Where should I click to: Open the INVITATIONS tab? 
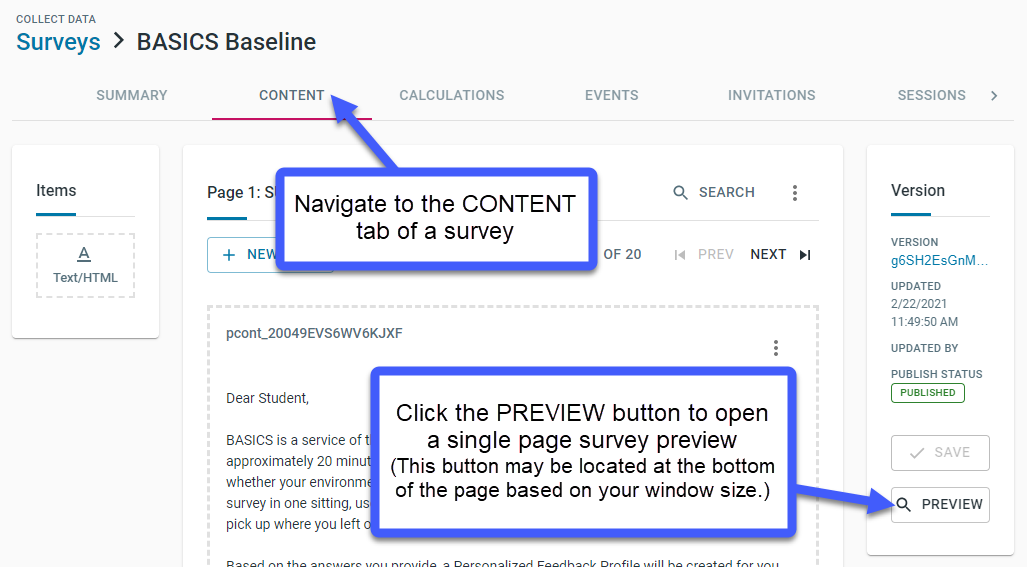point(772,96)
